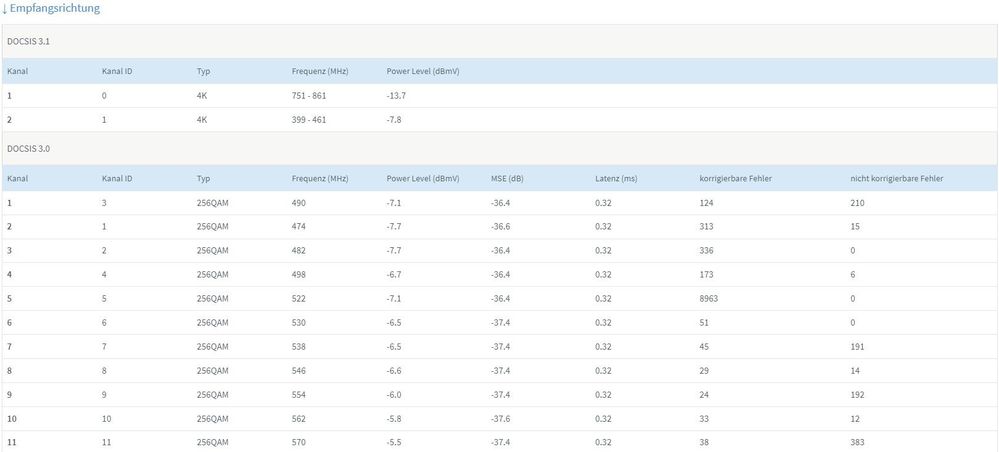The width and height of the screenshot is (999, 452).
Task: Click power level value -6.6
Action: (394, 370)
